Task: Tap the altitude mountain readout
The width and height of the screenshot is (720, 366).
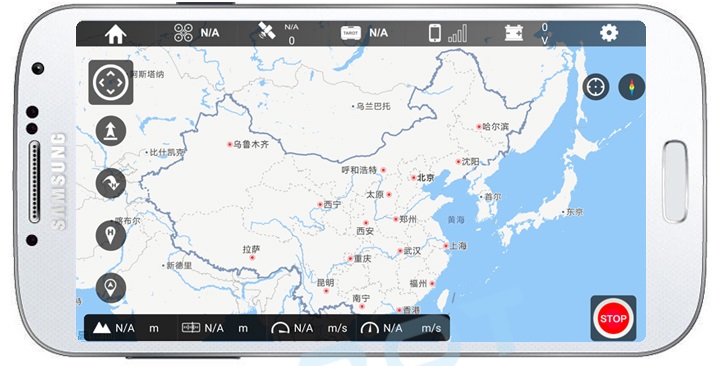Action: [126, 328]
